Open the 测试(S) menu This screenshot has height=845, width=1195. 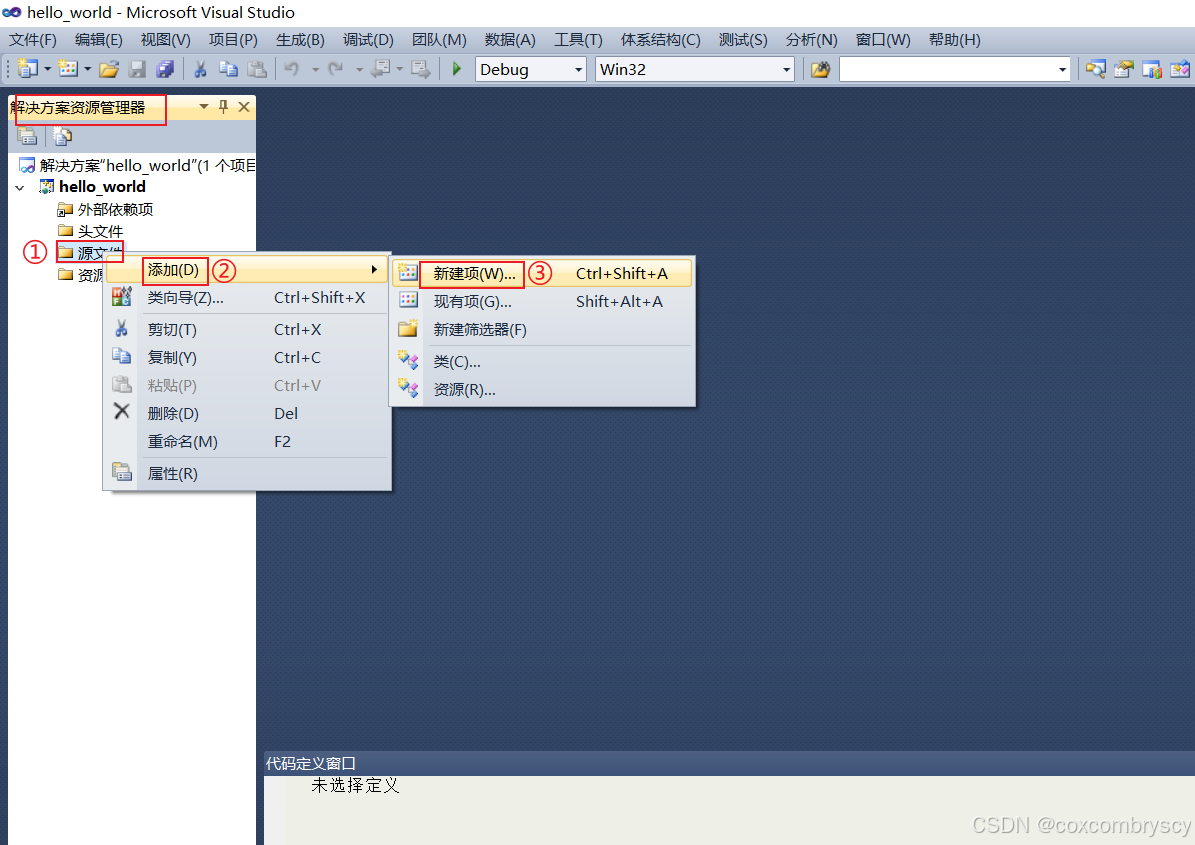coord(743,40)
